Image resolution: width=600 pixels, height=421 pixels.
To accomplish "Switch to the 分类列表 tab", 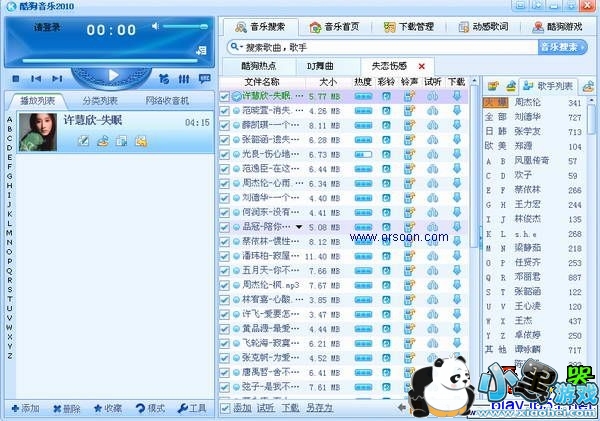I will [100, 101].
